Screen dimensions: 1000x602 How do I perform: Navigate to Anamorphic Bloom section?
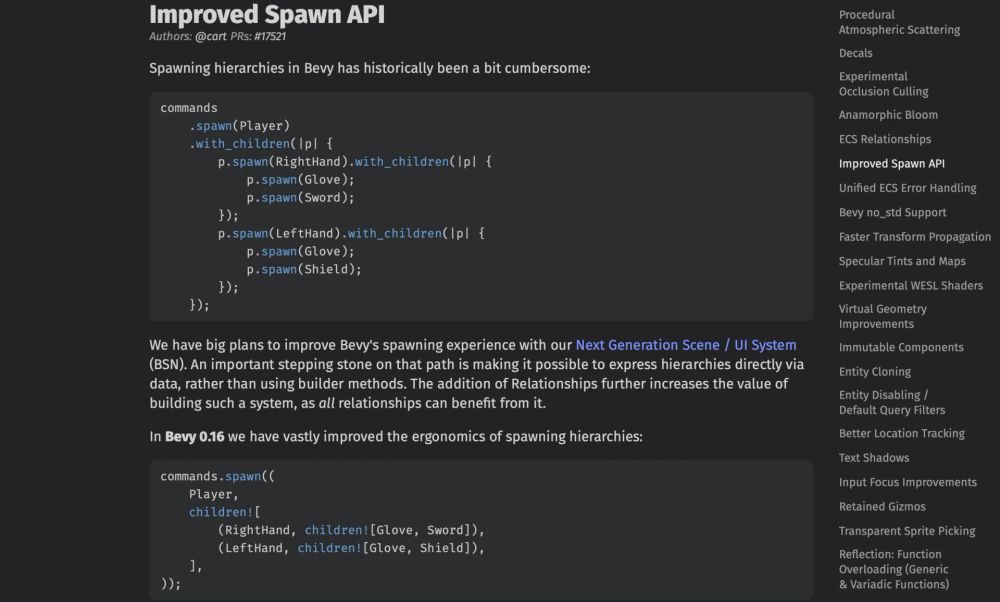[888, 115]
